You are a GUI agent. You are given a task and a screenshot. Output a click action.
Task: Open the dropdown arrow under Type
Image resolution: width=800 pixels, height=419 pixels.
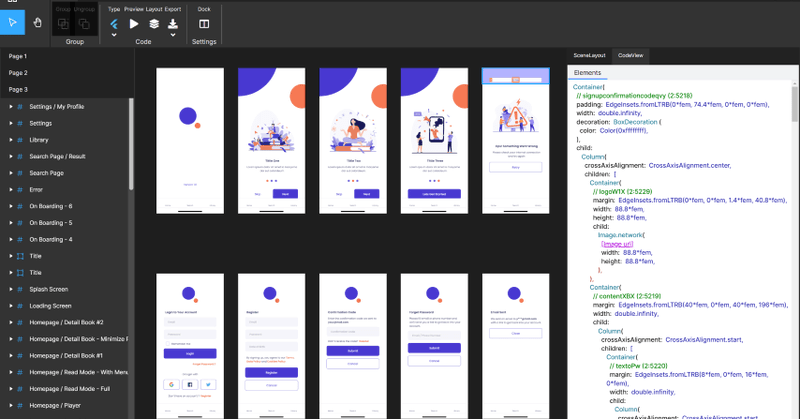point(114,35)
